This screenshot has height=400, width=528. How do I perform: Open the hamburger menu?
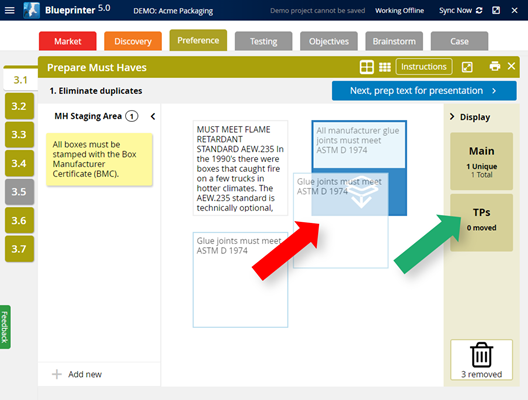click(x=9, y=10)
